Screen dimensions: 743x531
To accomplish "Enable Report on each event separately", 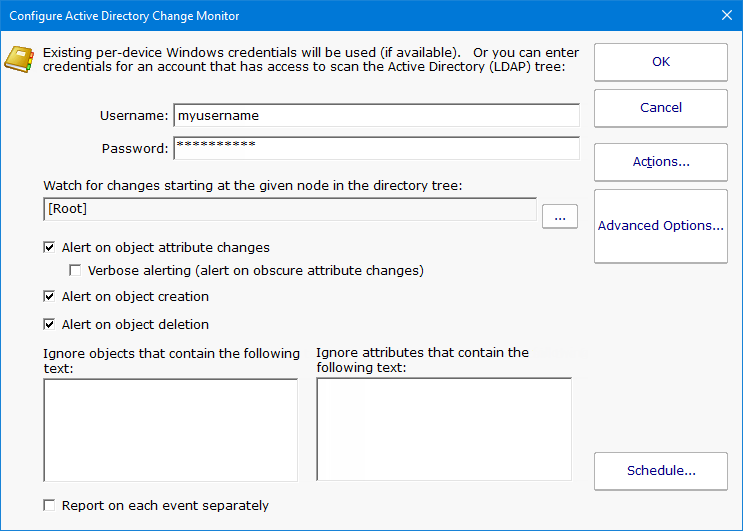I will (50, 506).
